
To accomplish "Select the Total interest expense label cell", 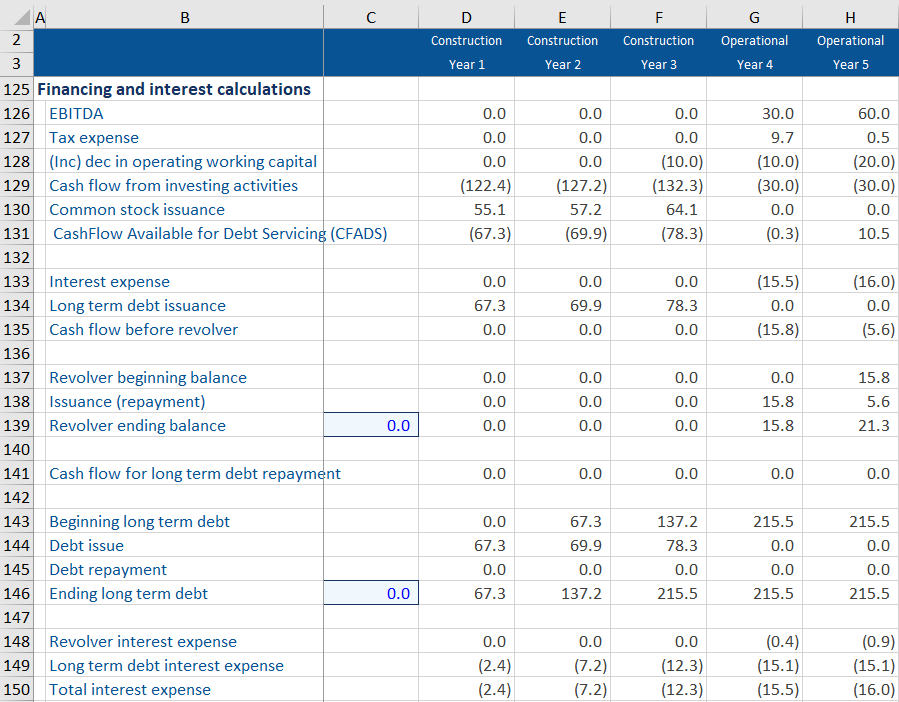I will pos(180,690).
